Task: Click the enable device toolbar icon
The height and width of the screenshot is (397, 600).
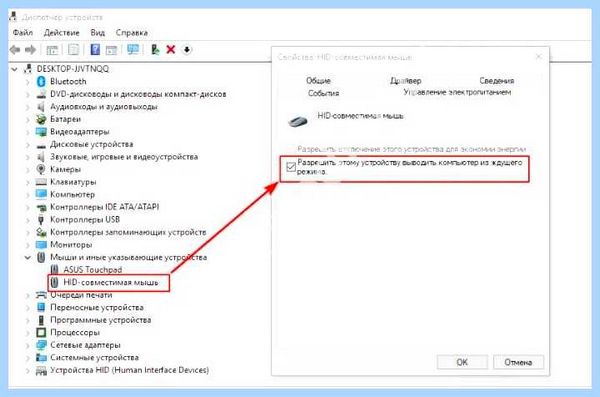Action: point(155,49)
